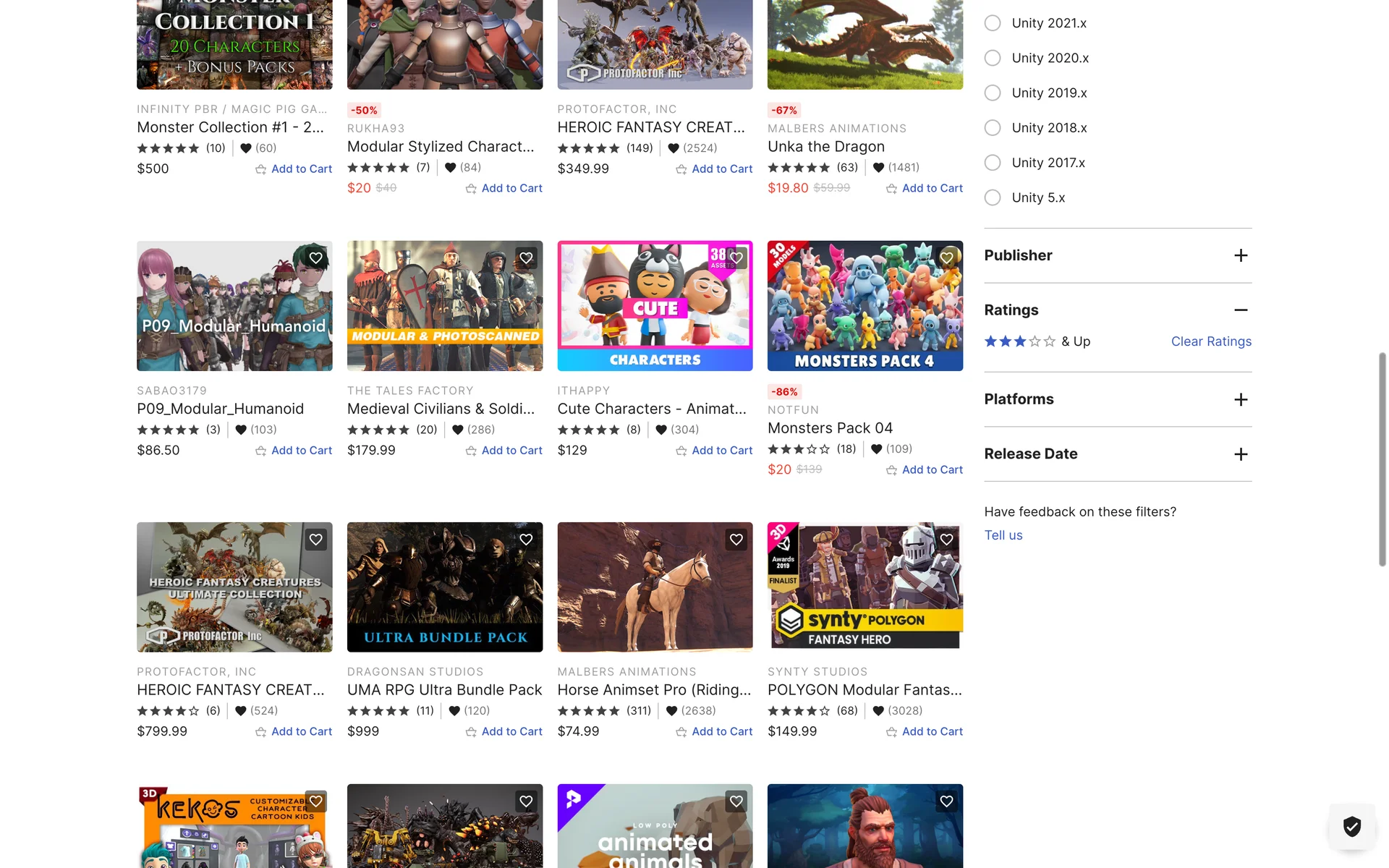Click the heart icon on the Medieval Civilians thumbnail

click(526, 258)
